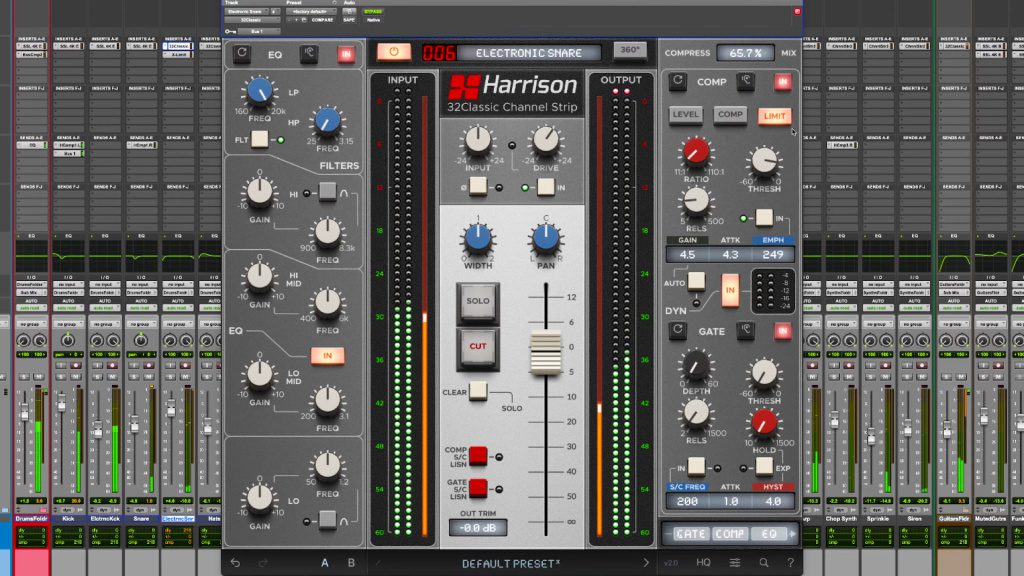Click the OUT TRIM -0.0 dB field
1024x576 pixels.
(477, 528)
